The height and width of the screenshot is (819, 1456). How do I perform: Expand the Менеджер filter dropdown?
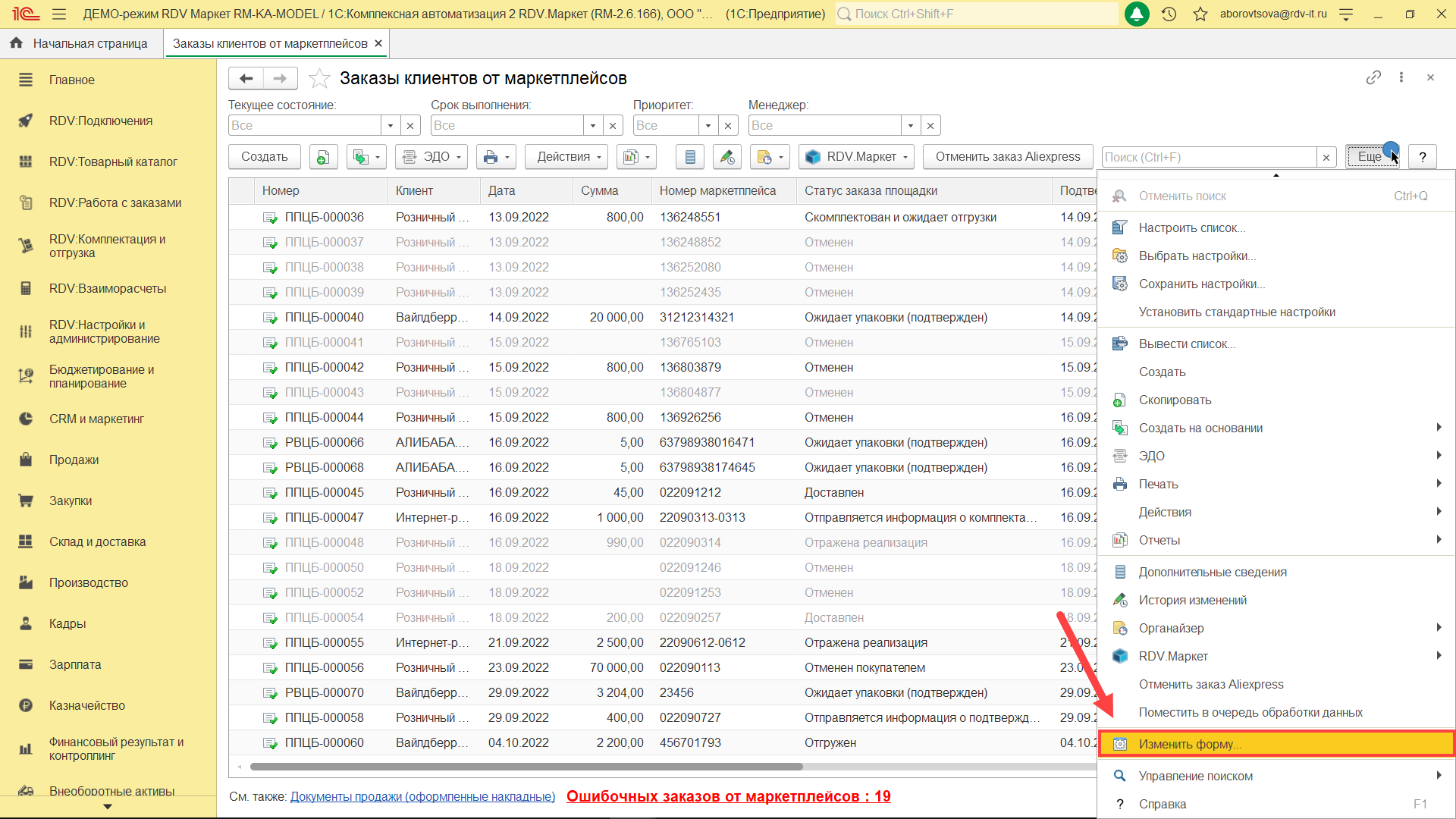tap(911, 125)
